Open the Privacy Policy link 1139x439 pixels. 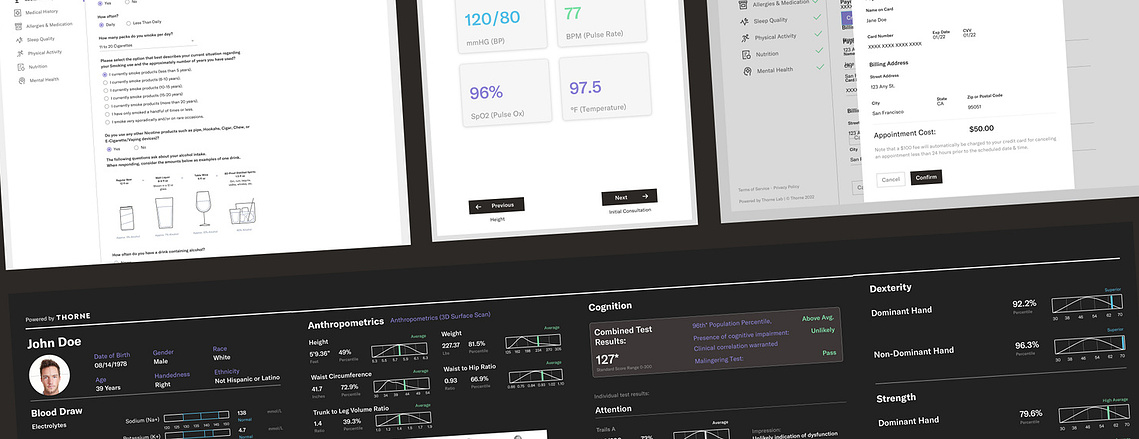point(786,187)
